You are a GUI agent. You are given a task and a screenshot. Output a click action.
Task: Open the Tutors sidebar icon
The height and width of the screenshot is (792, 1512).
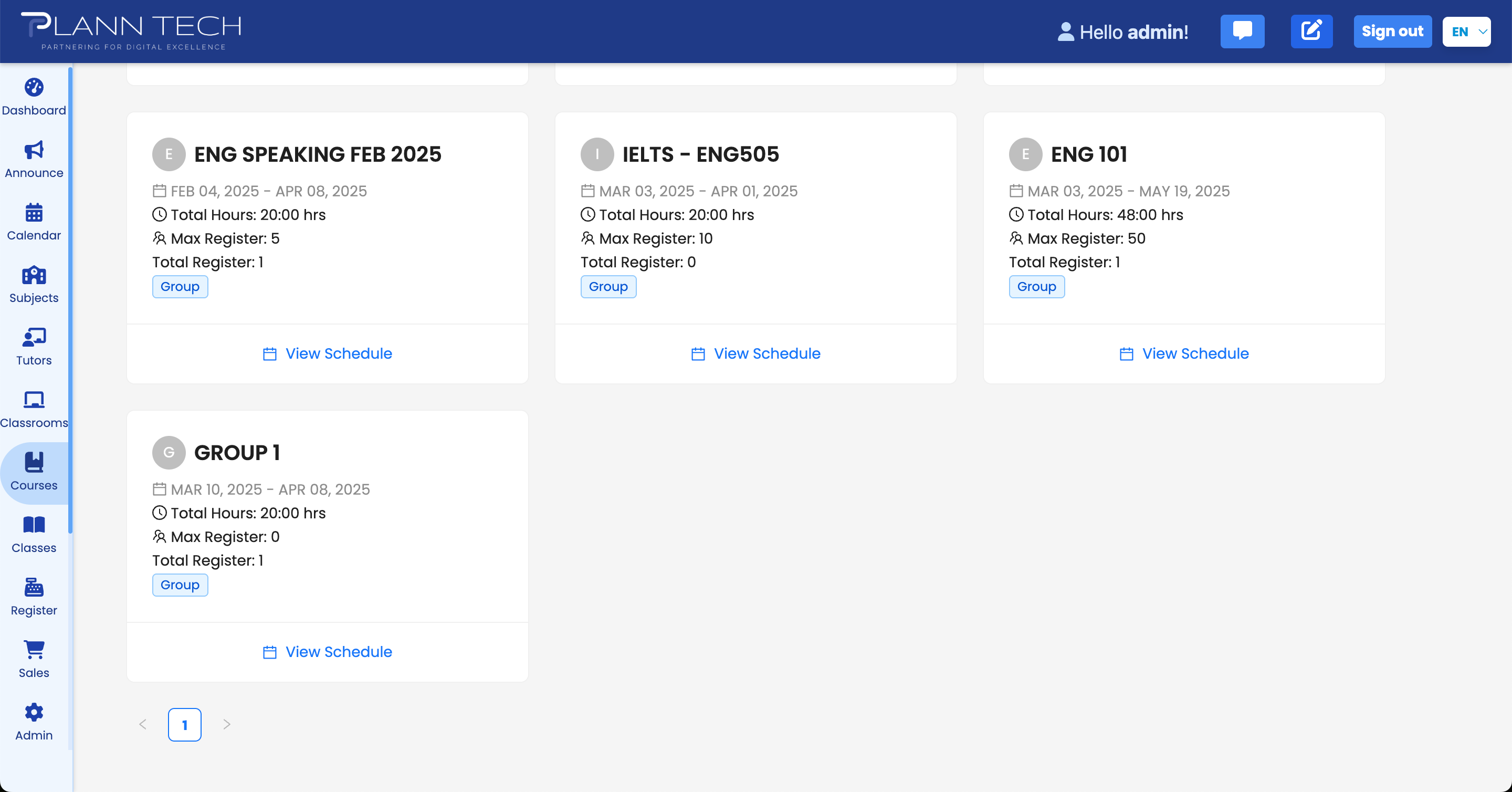34,338
